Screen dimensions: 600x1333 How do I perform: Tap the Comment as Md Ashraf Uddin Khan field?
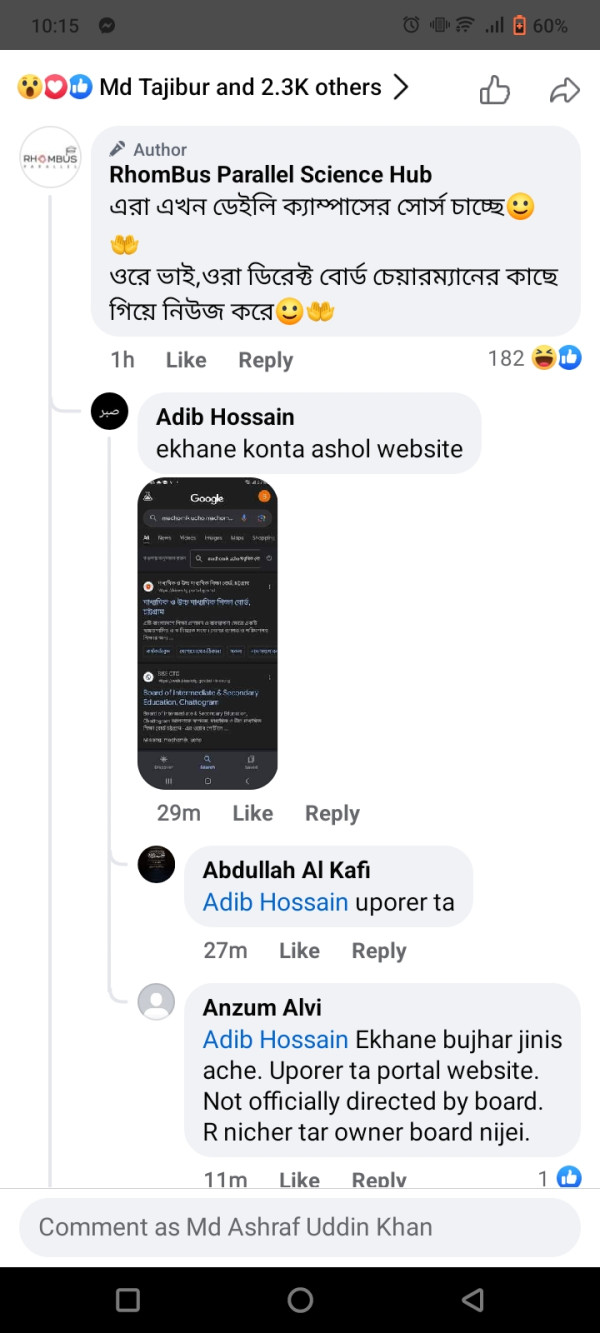click(x=300, y=1227)
